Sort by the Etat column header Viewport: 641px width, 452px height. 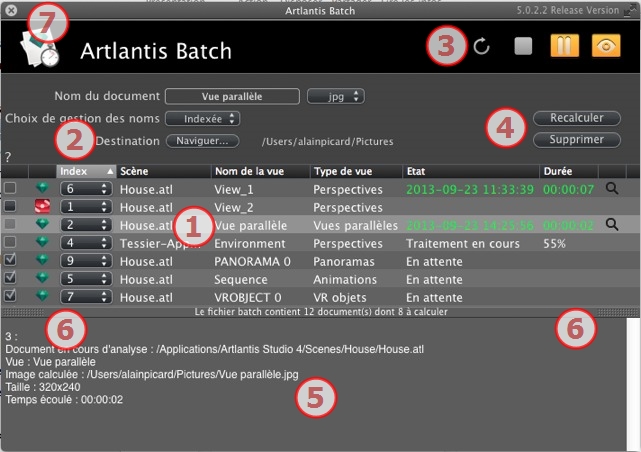tap(471, 171)
